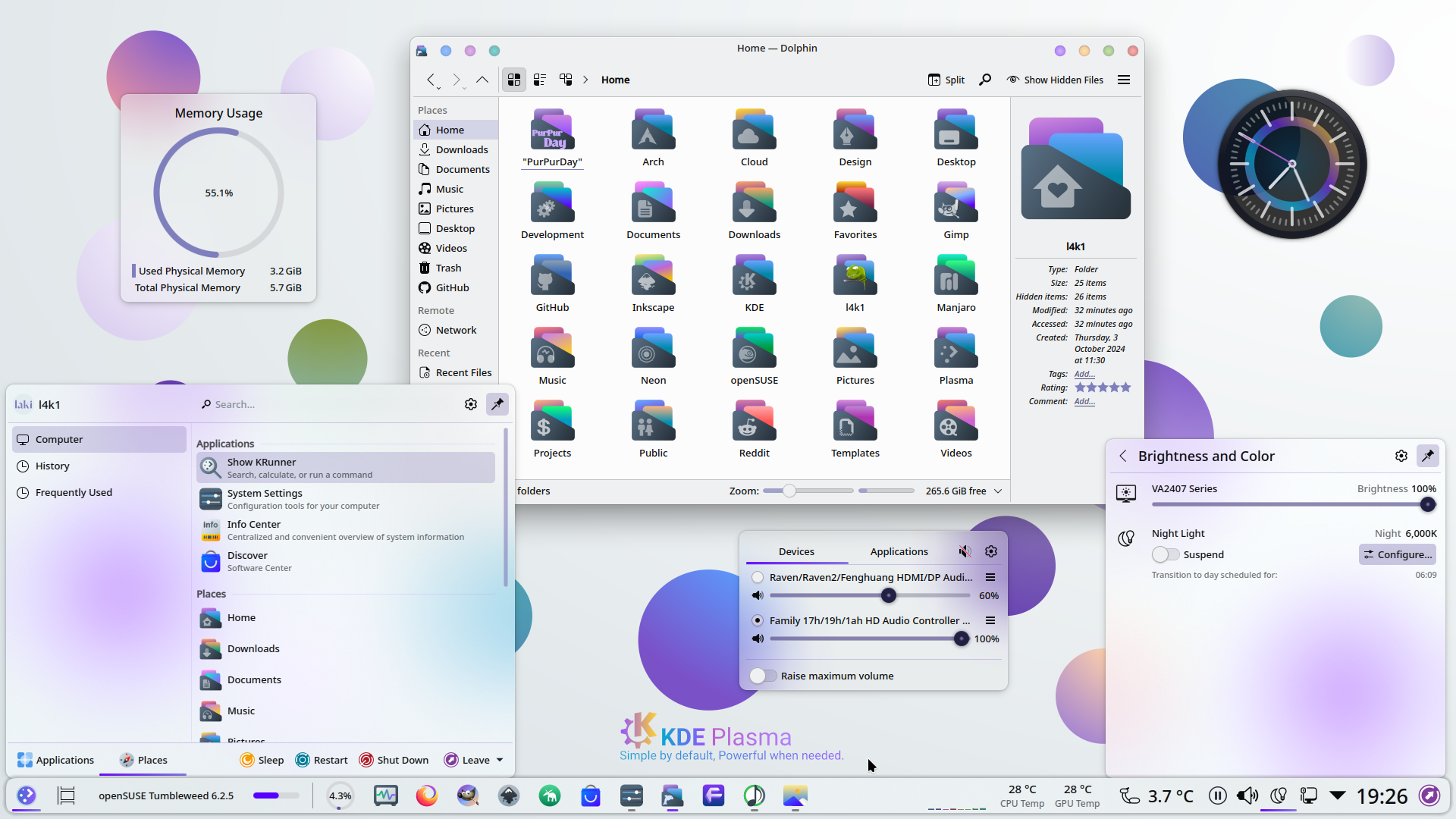Open Raven HDMI device options menu
Viewport: 1456px width, 819px height.
pyautogui.click(x=990, y=577)
